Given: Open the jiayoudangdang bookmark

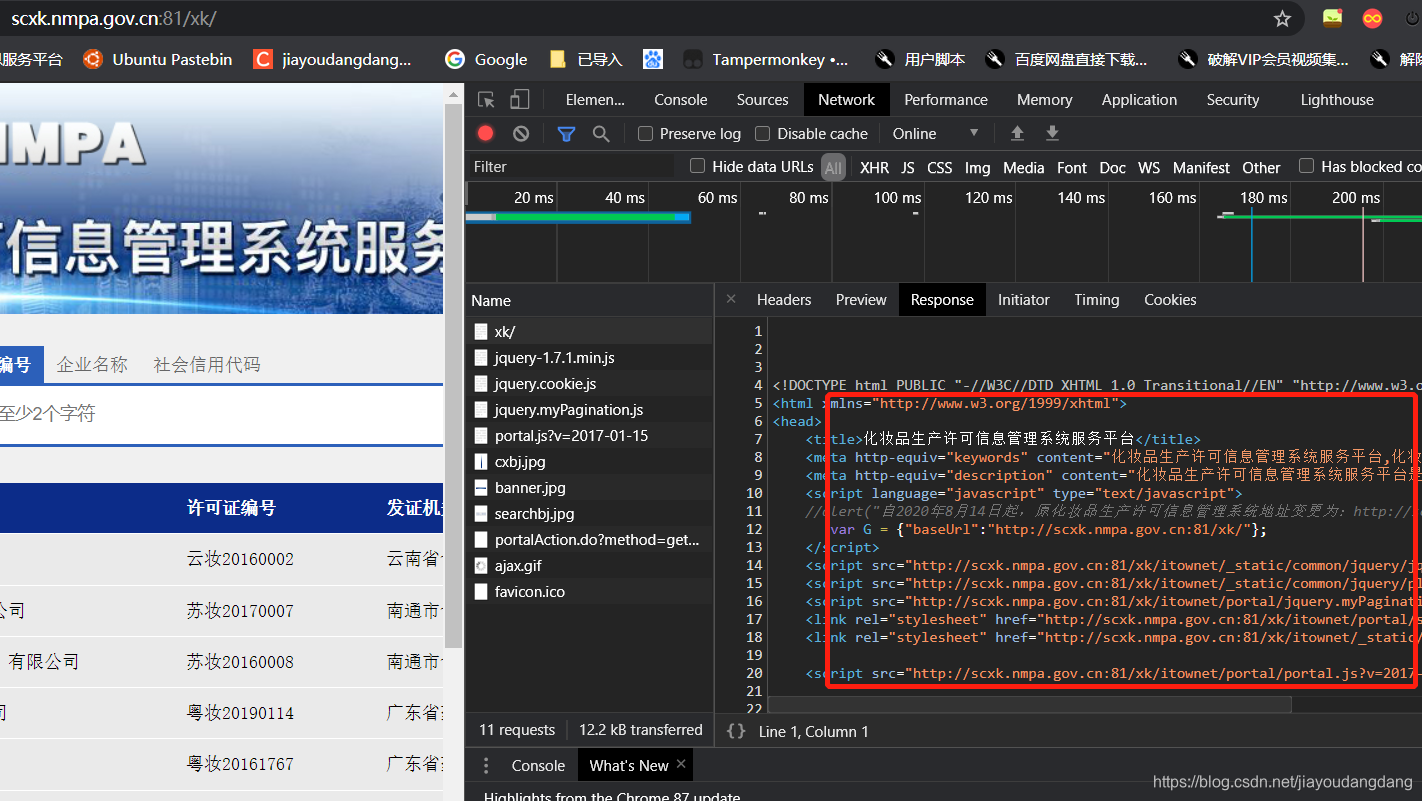Looking at the screenshot, I should coord(333,60).
